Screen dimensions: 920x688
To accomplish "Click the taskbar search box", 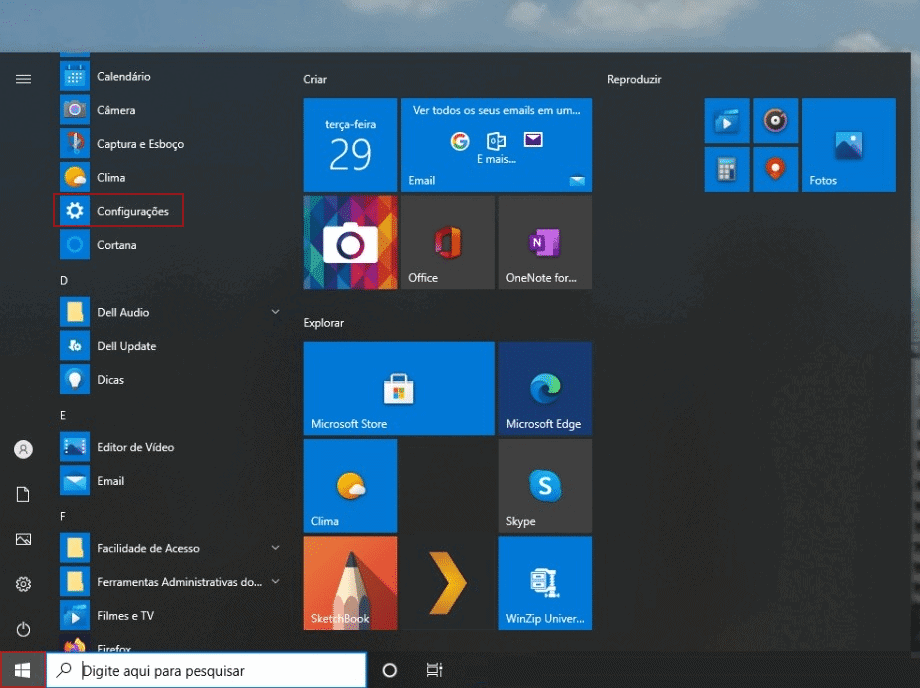I will click(207, 670).
